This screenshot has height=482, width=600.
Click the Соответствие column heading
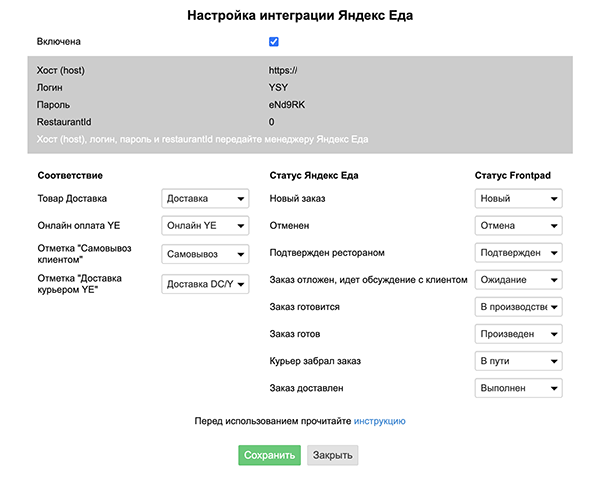(70, 176)
